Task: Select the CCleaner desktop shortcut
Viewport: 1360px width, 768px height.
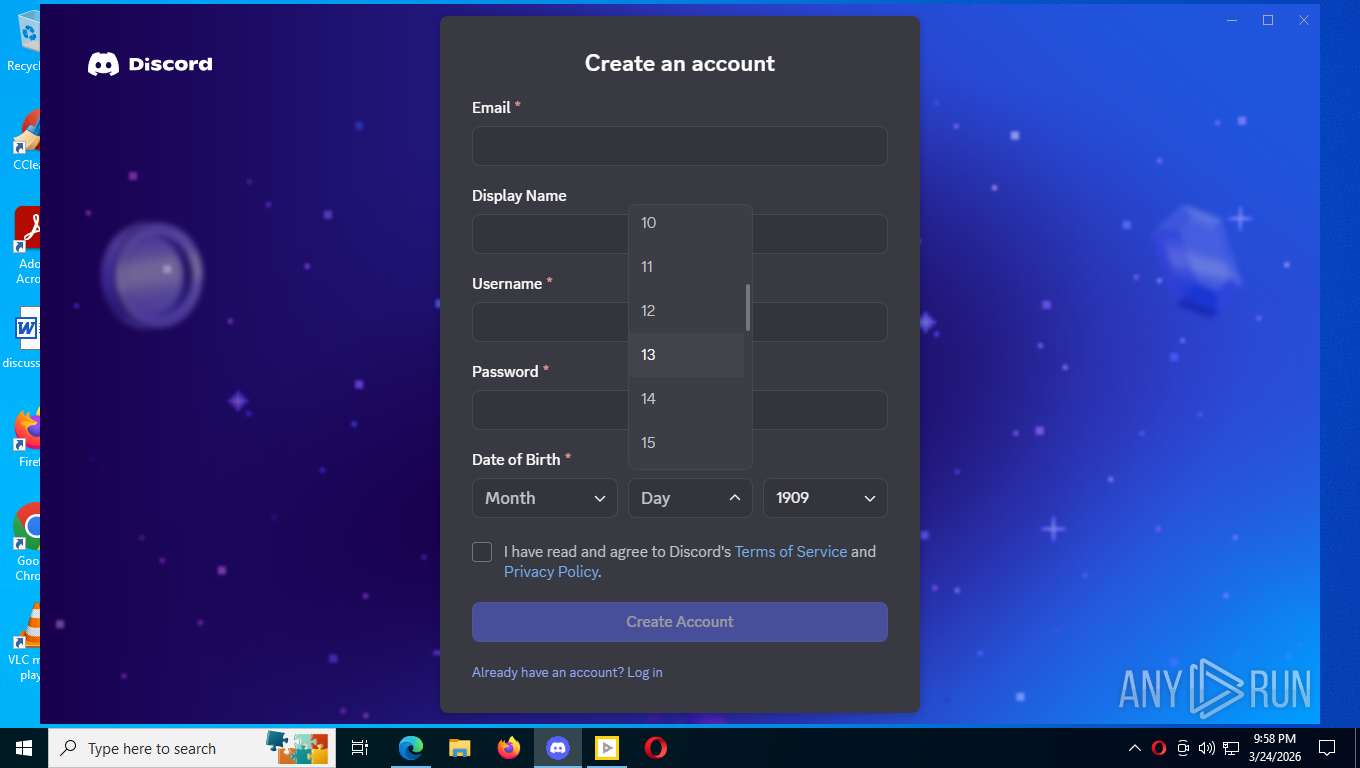Action: (27, 140)
